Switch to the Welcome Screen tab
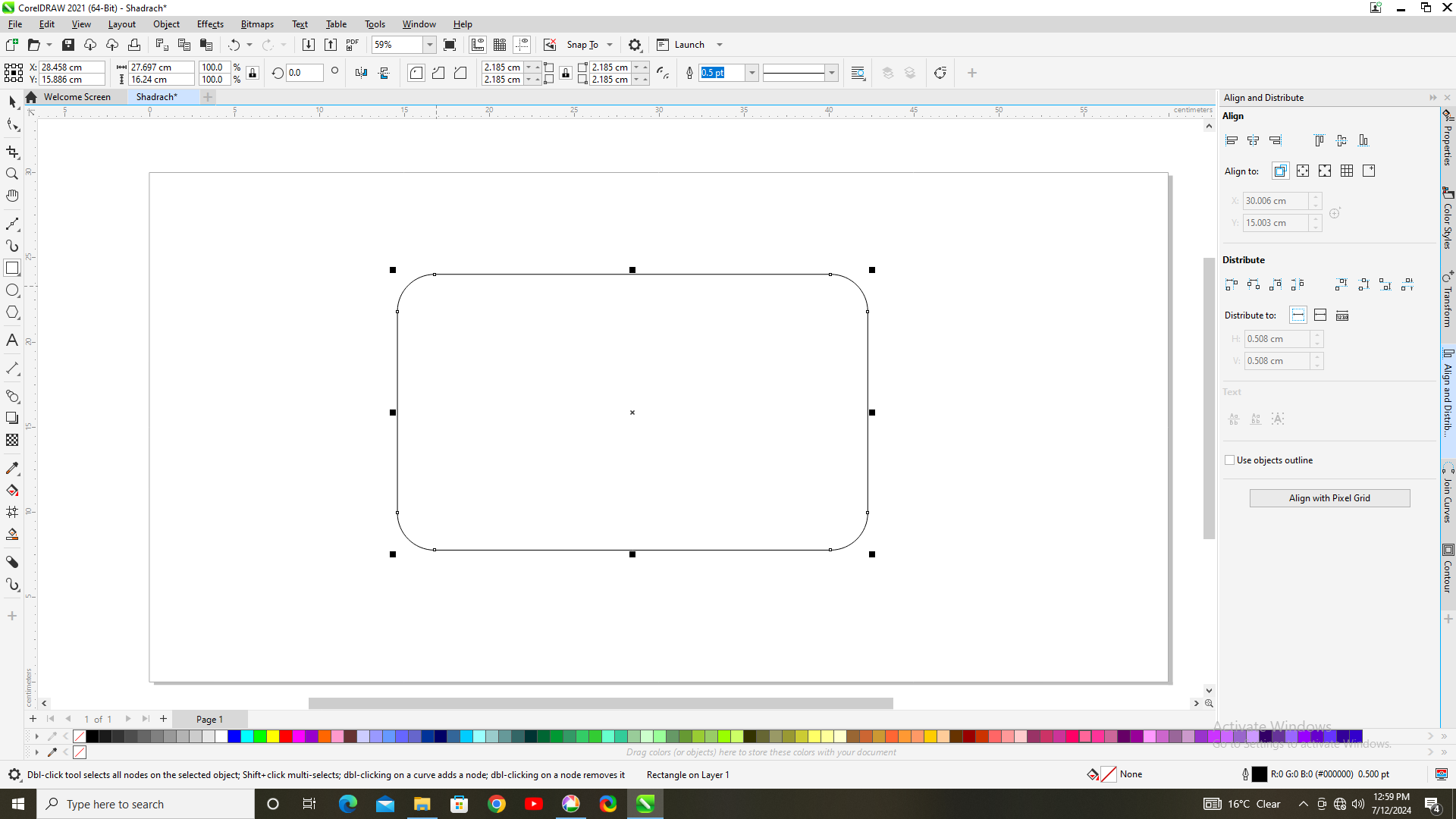The width and height of the screenshot is (1456, 819). click(x=77, y=97)
